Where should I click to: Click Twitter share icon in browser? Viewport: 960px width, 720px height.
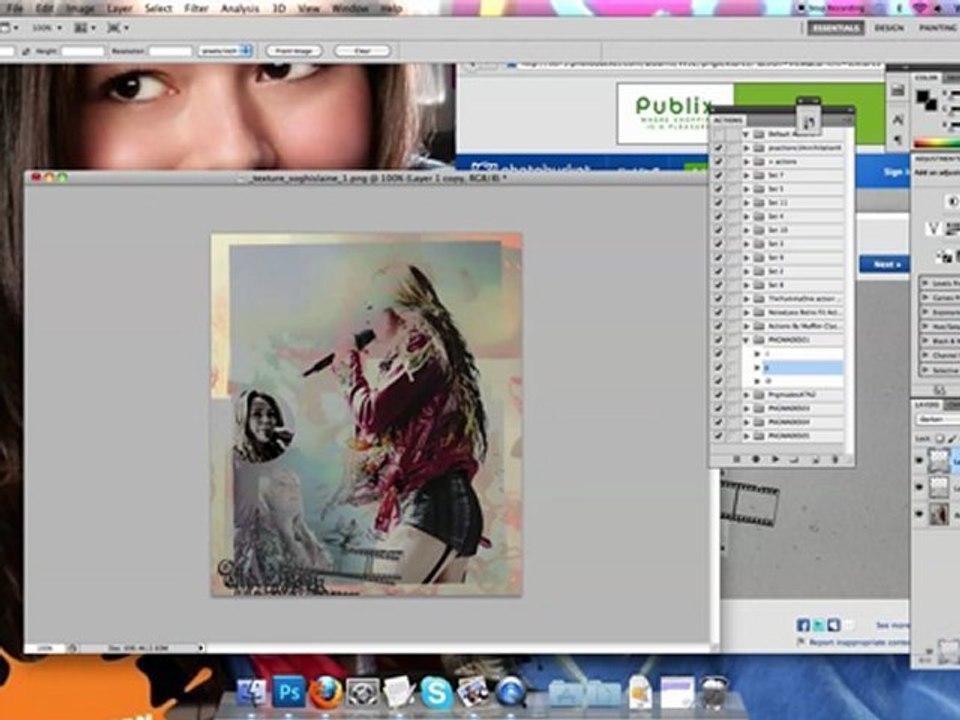[819, 625]
